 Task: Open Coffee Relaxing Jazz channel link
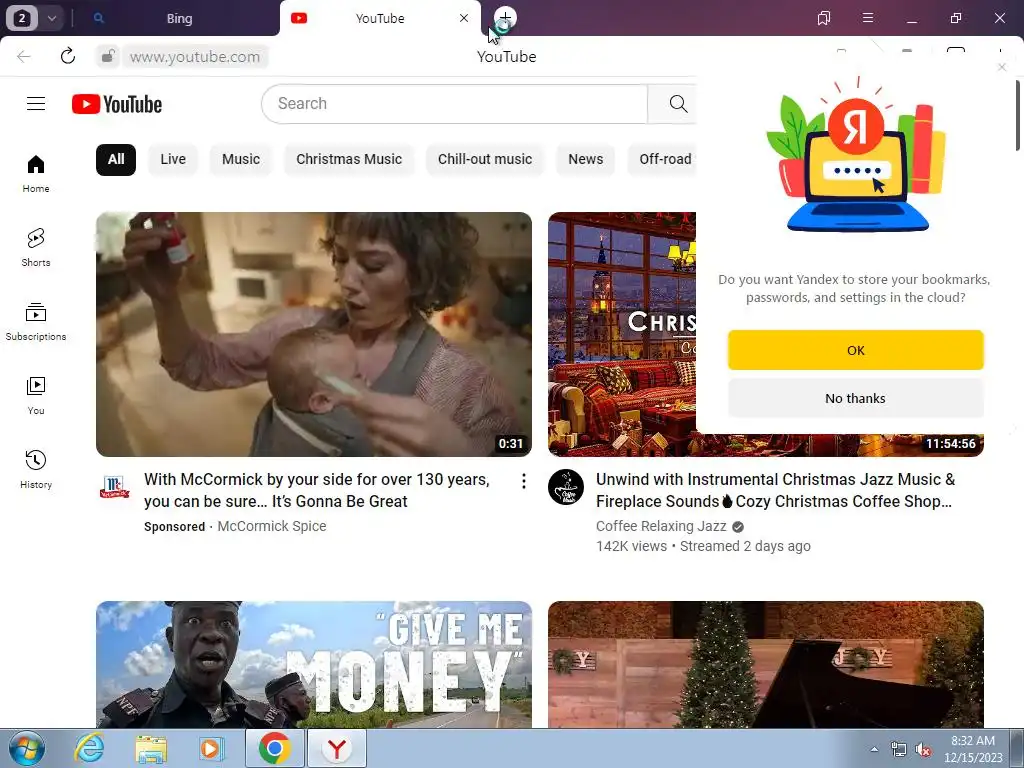coord(661,526)
